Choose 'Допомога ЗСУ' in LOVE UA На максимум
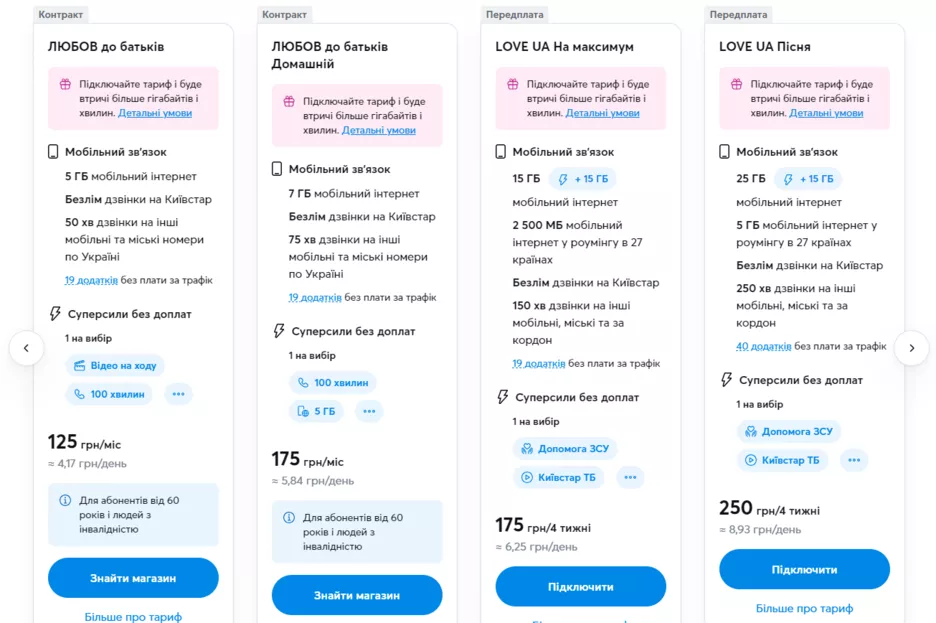This screenshot has height=623, width=936. [x=565, y=448]
